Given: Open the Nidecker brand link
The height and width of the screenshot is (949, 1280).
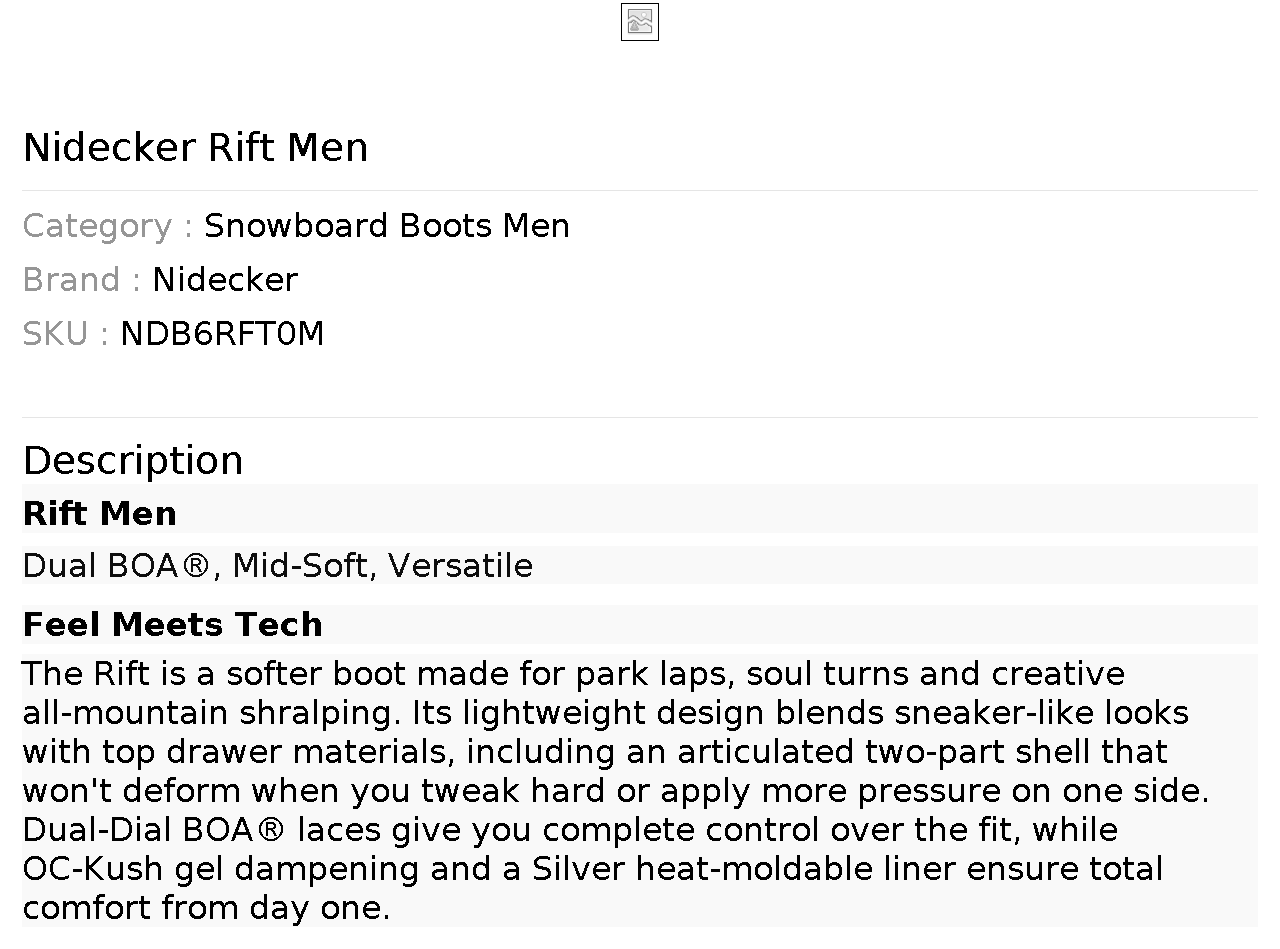Looking at the screenshot, I should click(x=225, y=280).
